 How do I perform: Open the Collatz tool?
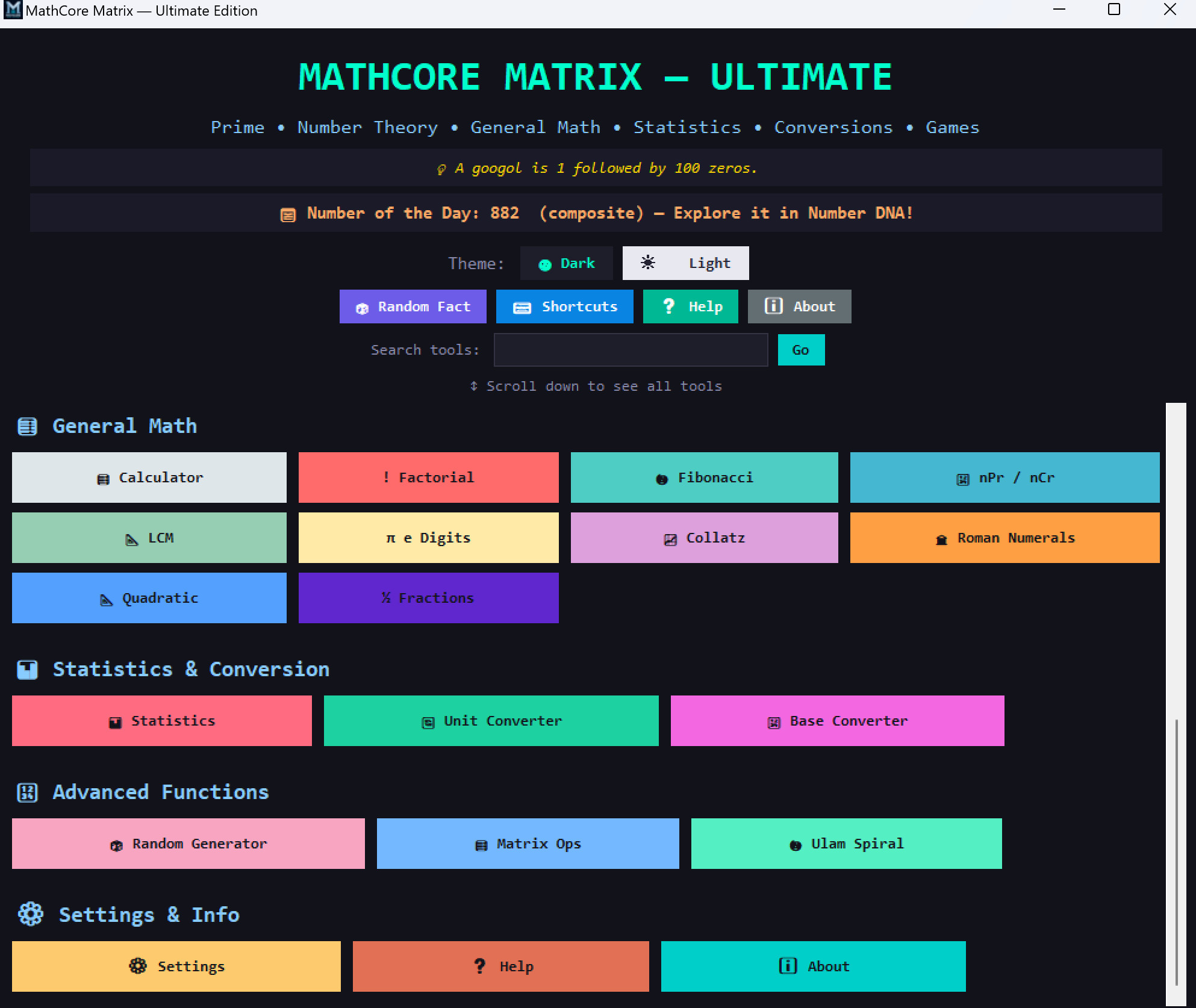705,538
